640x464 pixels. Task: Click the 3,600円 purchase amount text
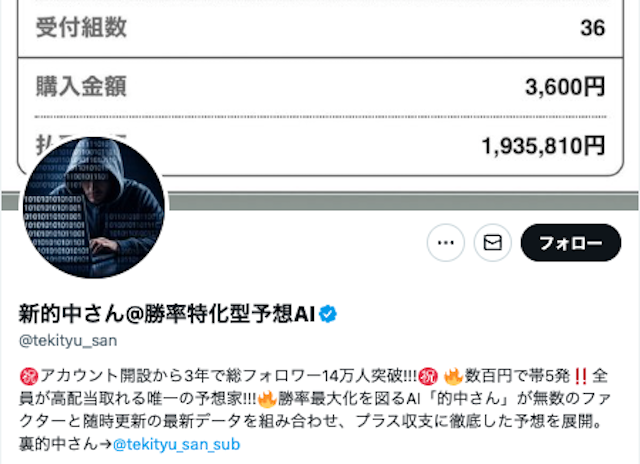coord(565,87)
